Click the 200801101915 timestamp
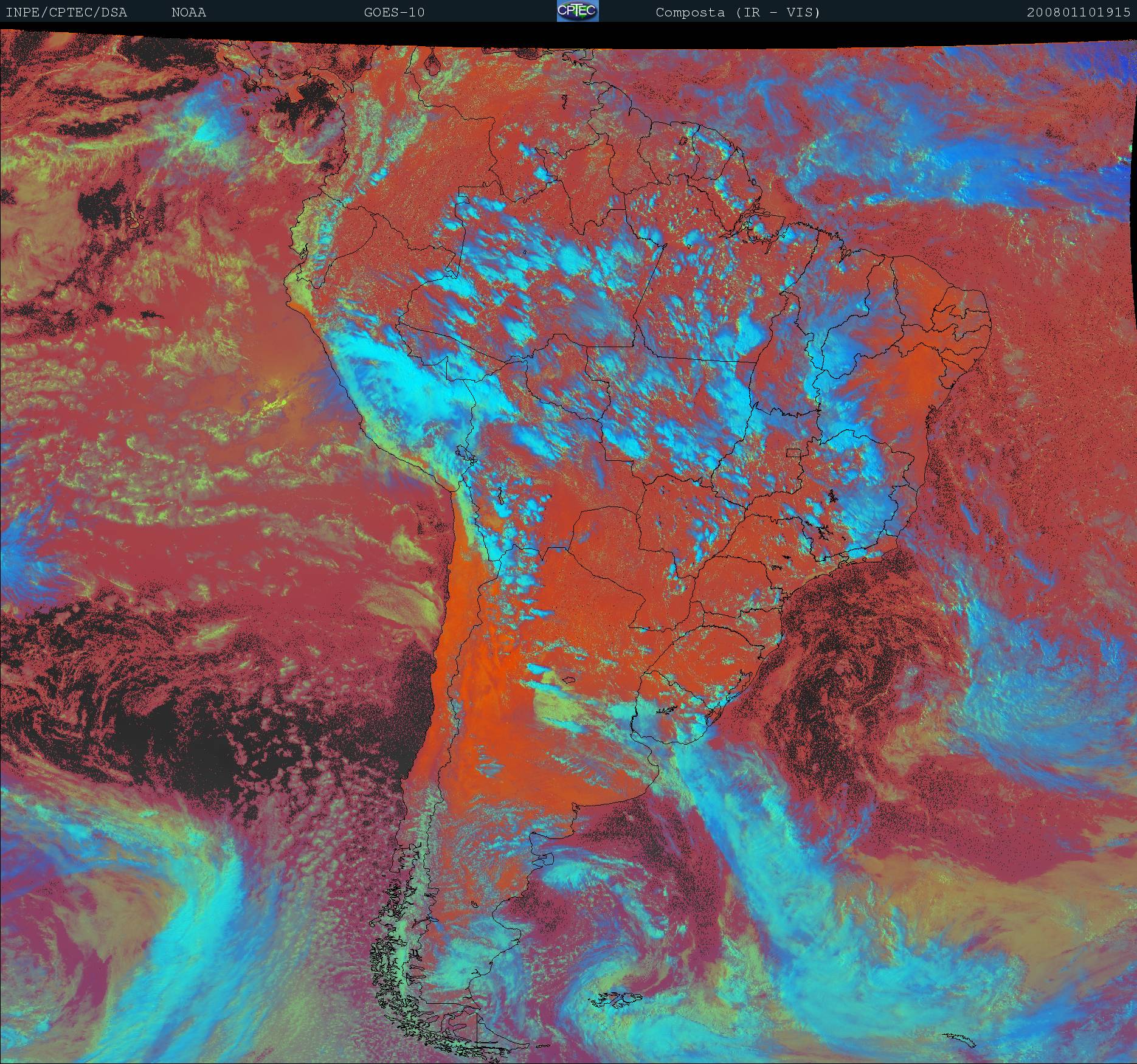The height and width of the screenshot is (1064, 1137). (x=1078, y=12)
